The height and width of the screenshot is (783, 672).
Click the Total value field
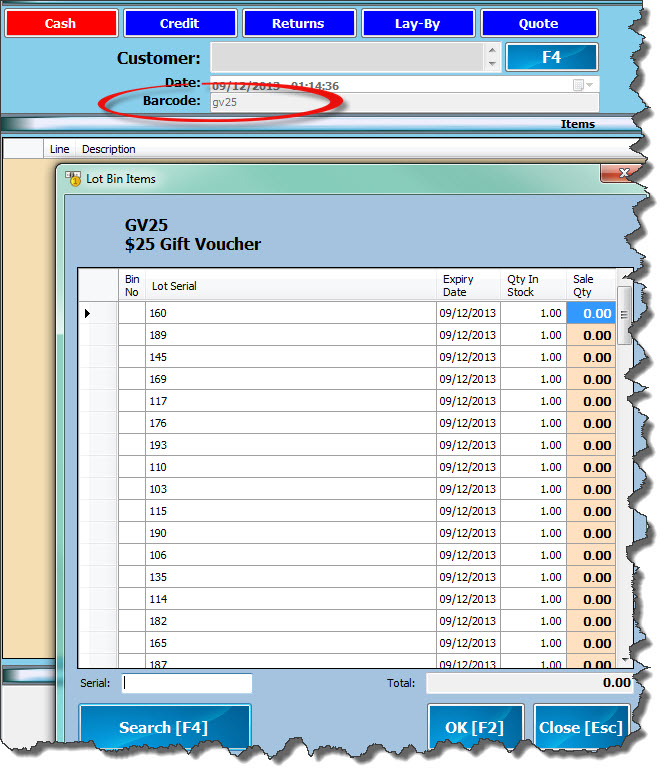[x=530, y=683]
